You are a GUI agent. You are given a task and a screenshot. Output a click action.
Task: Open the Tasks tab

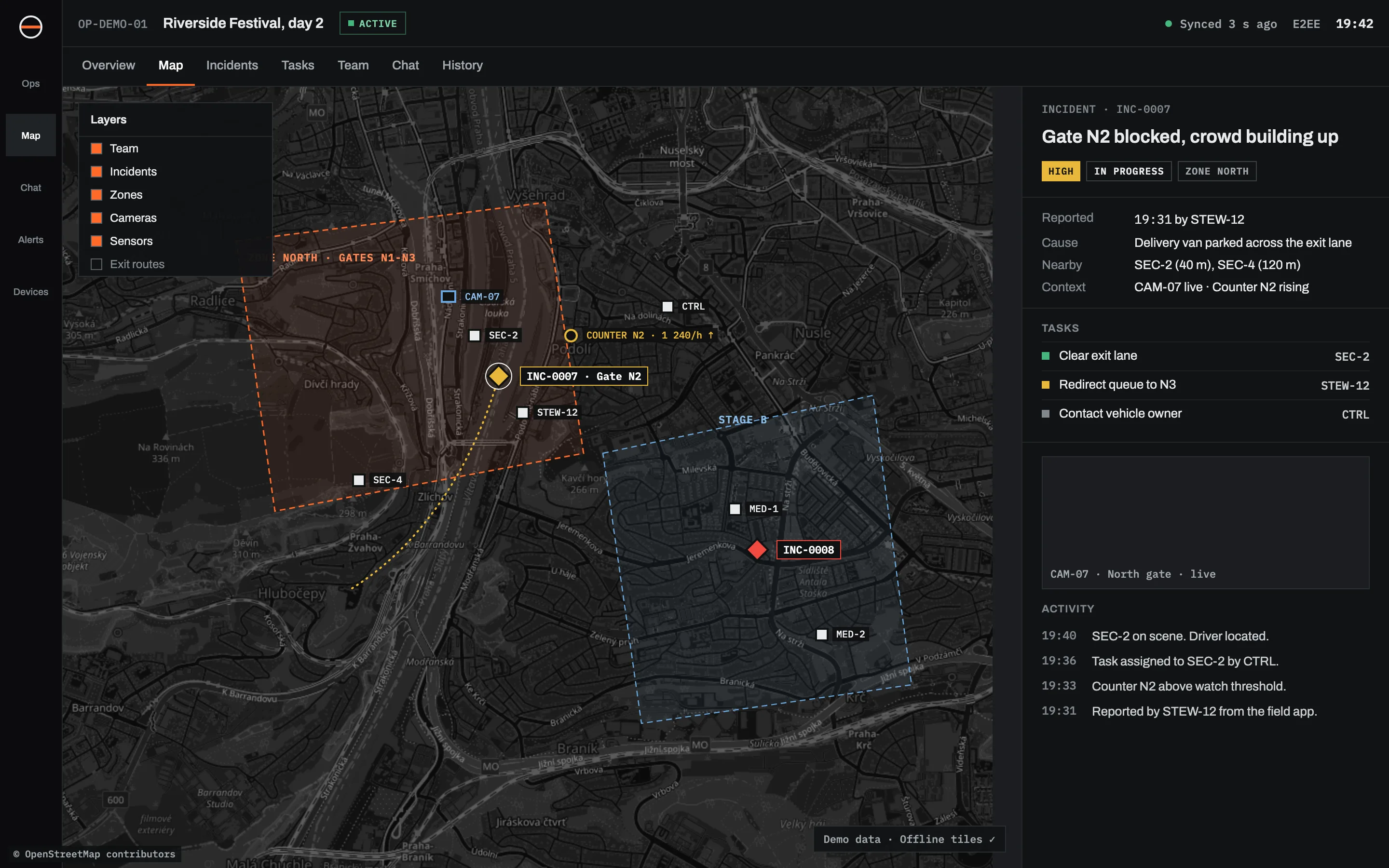(297, 66)
